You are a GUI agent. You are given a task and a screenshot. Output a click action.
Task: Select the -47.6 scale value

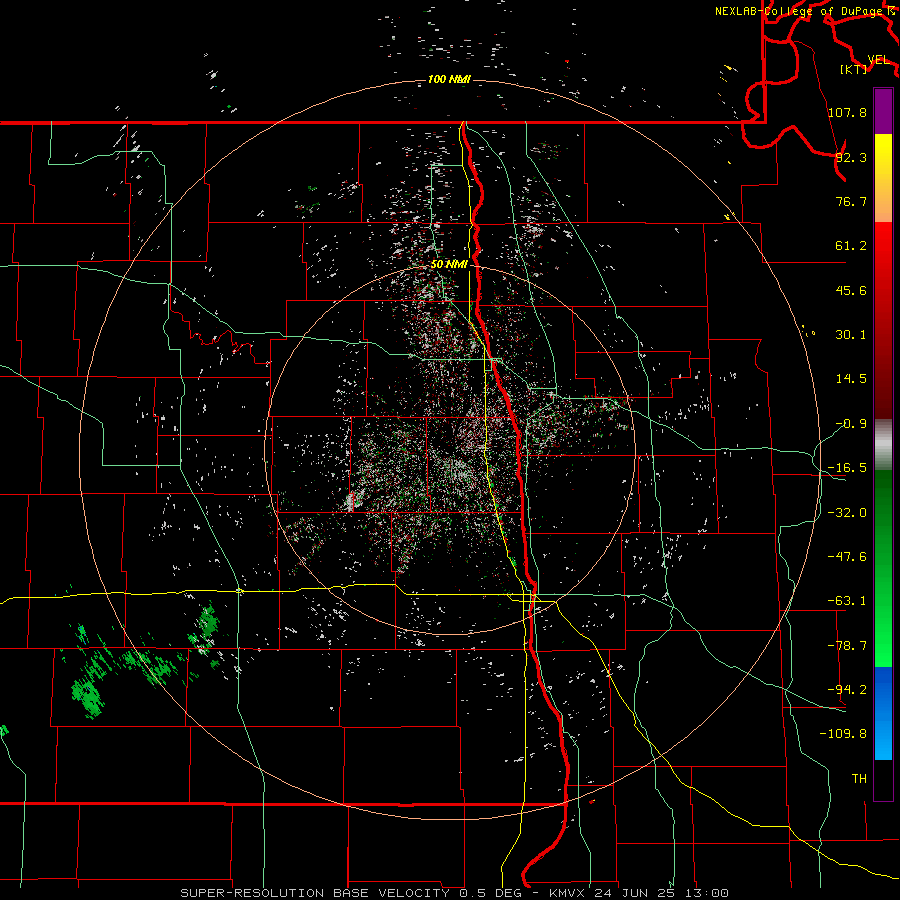click(847, 557)
